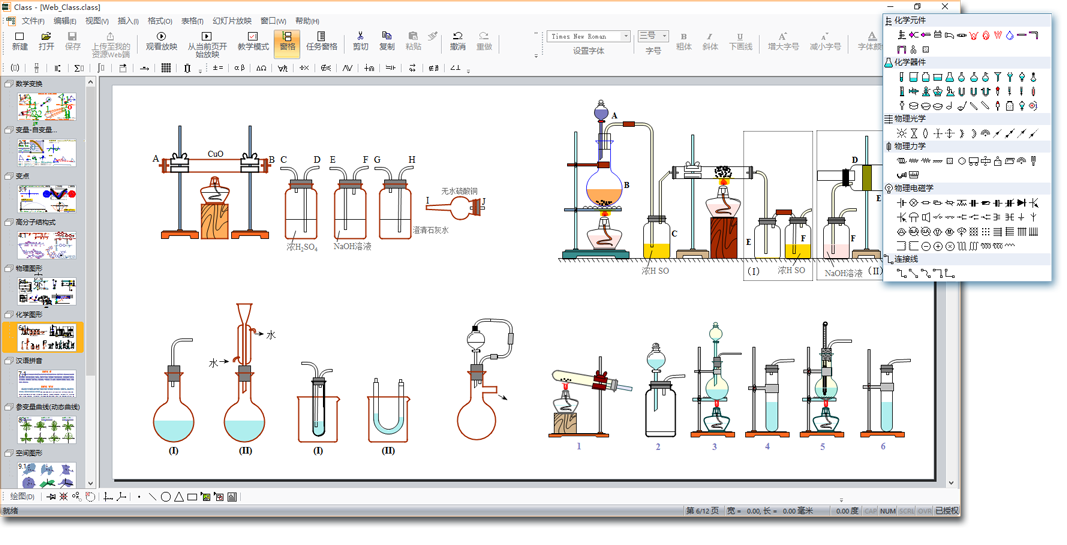Click the 从当前页开始放映 icon
This screenshot has width=1067, height=545.
point(207,40)
